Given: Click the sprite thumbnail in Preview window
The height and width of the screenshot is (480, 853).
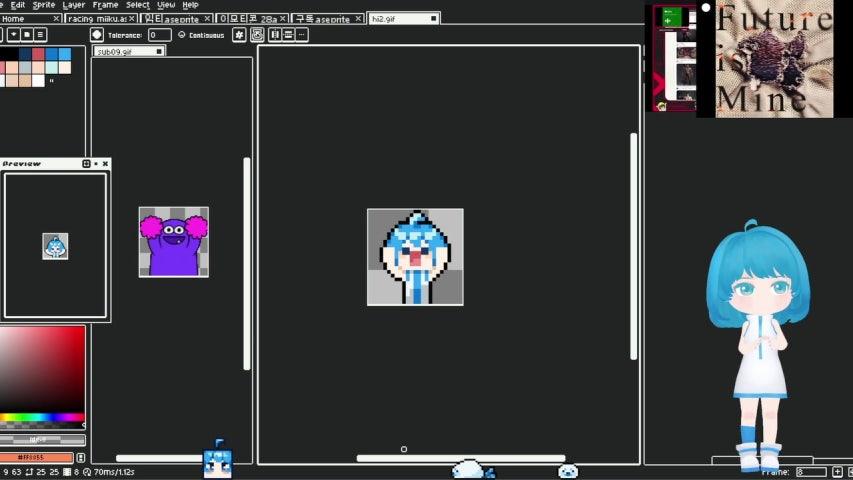Looking at the screenshot, I should pos(55,246).
